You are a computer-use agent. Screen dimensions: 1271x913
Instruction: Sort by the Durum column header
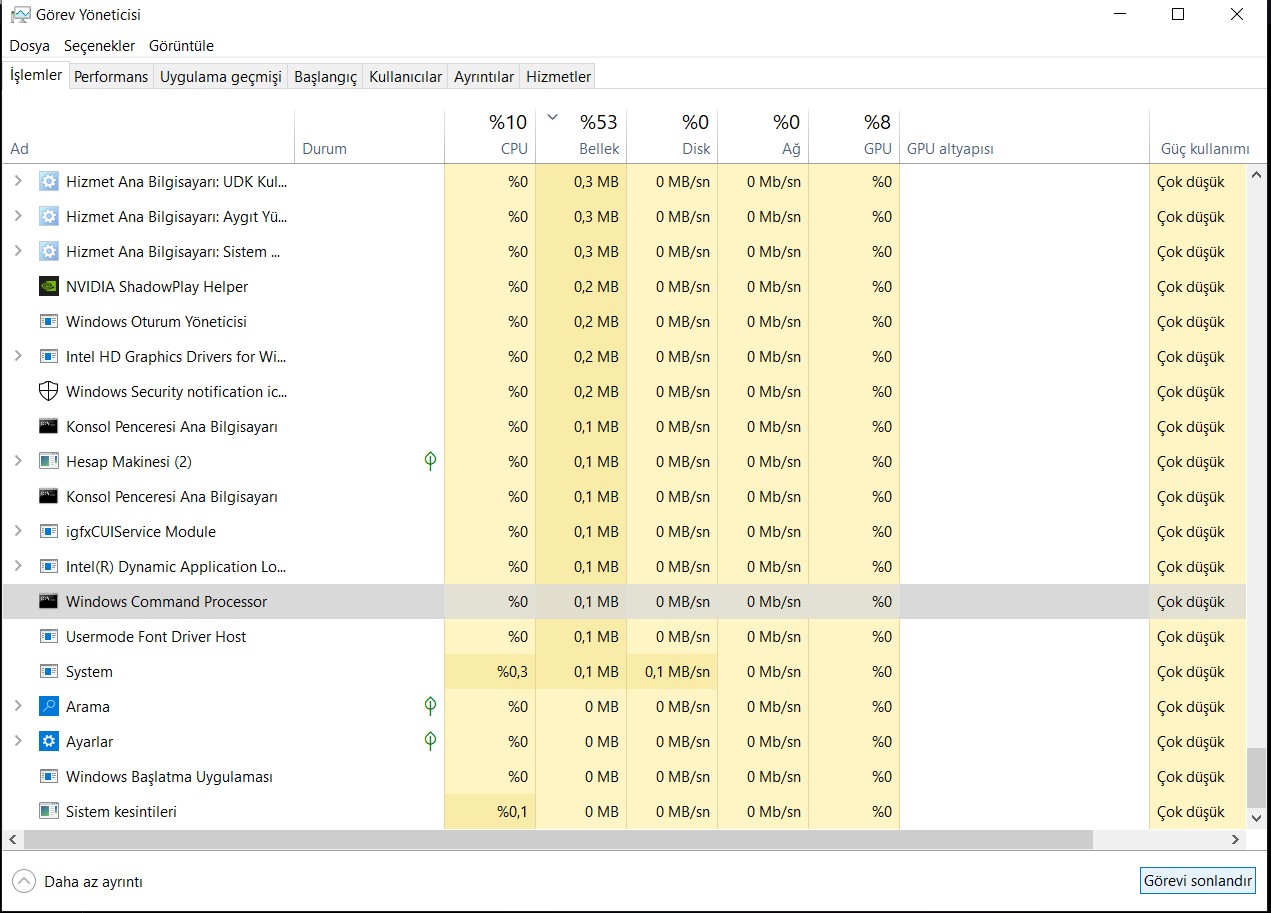tap(370, 136)
